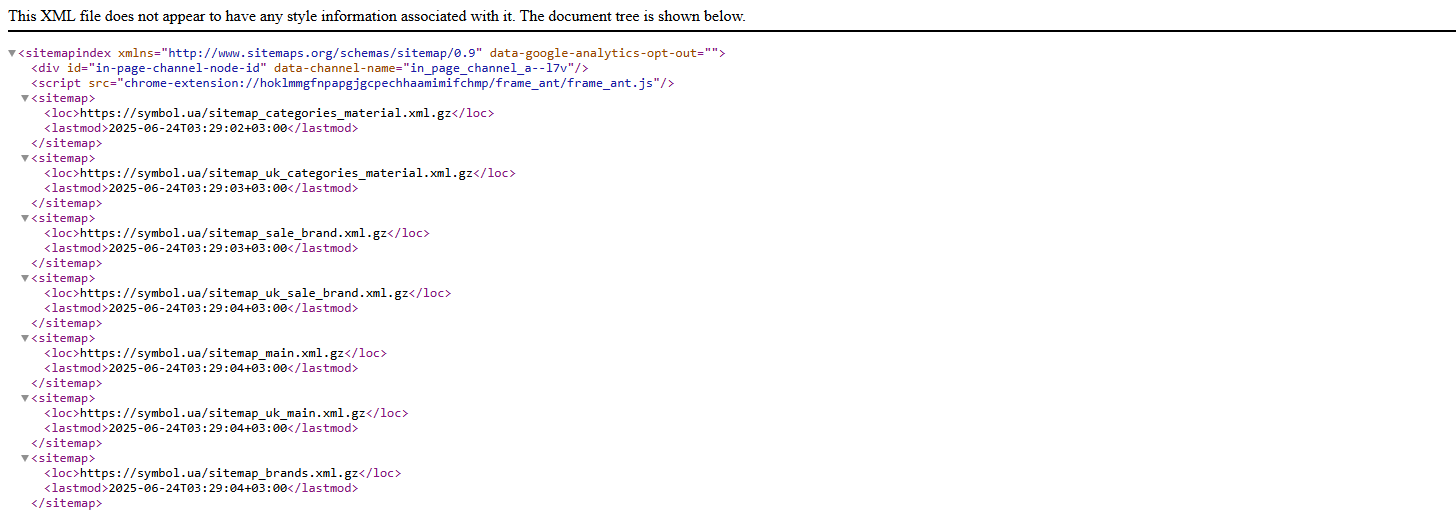
Task: Click lastmod date under sitemap_sale_brand entry
Action: click(x=197, y=248)
